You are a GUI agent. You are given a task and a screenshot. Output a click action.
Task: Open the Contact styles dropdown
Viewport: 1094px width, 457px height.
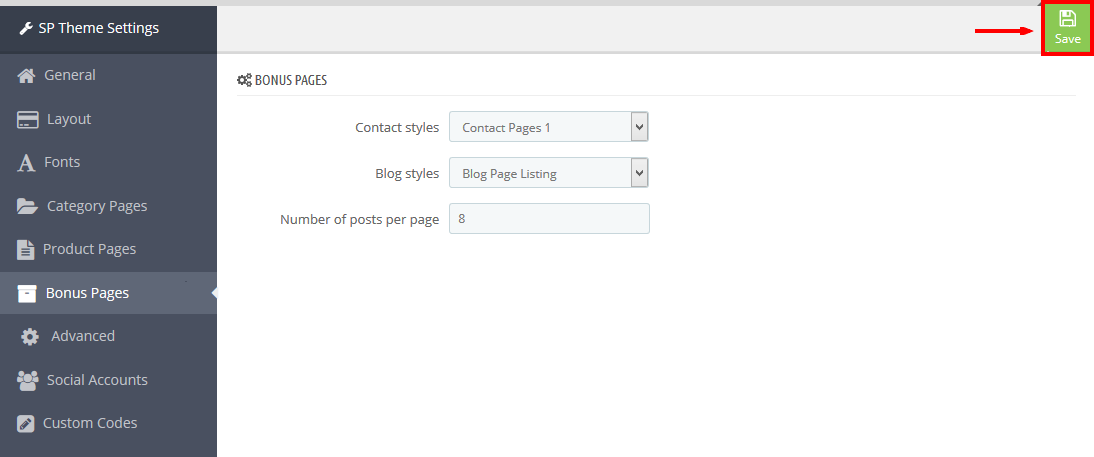[x=549, y=127]
